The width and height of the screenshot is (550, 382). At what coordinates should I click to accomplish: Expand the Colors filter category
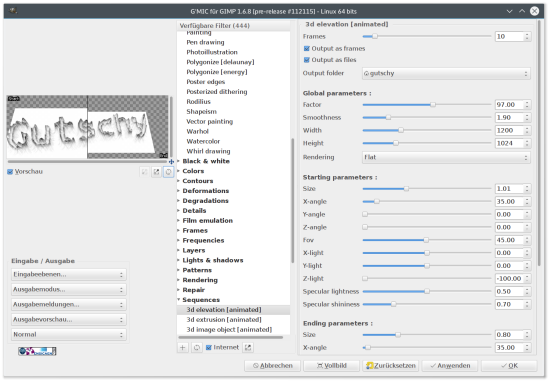(x=179, y=171)
